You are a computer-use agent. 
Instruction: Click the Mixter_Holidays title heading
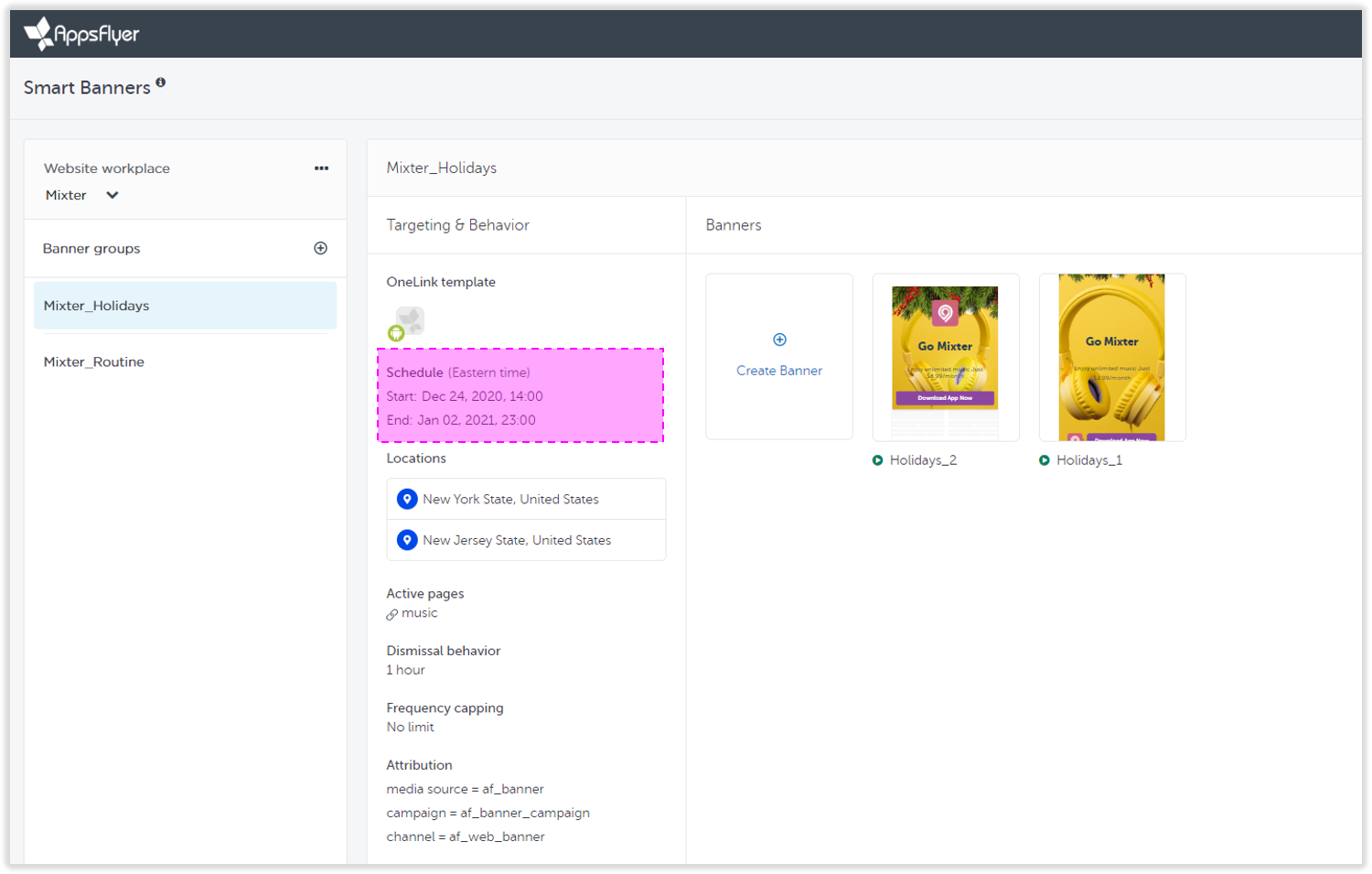[442, 167]
